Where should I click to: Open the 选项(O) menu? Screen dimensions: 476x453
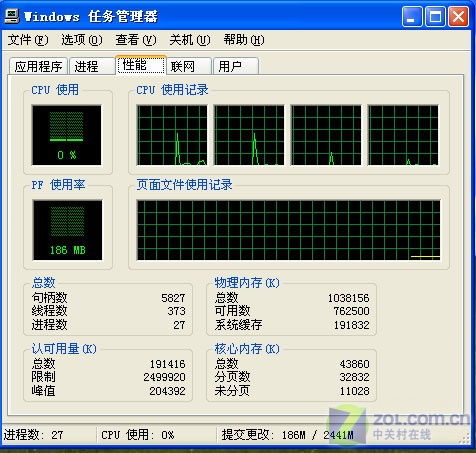click(x=82, y=40)
